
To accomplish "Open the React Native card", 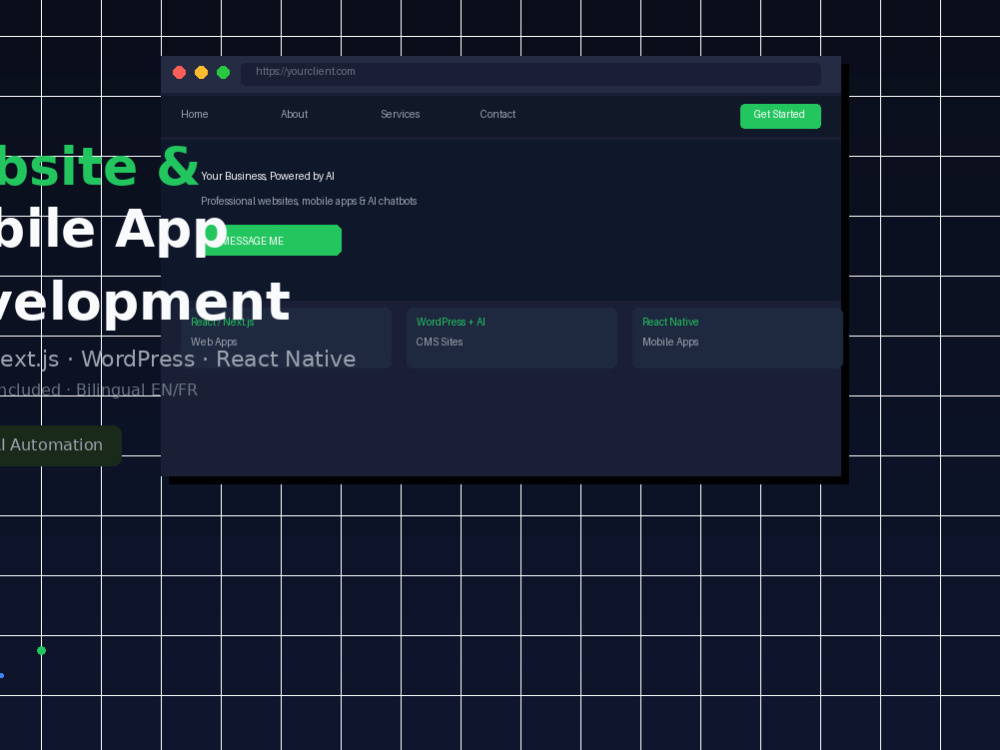I will point(737,338).
